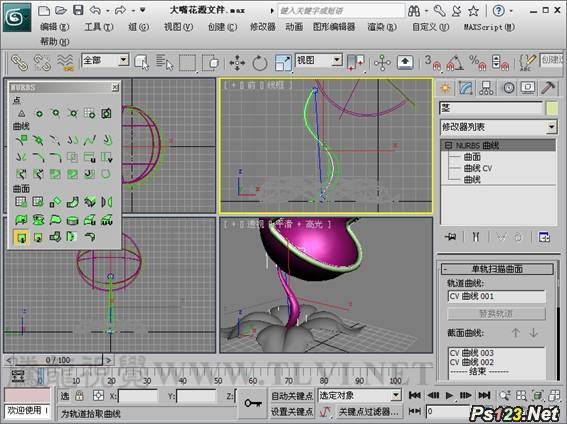The width and height of the screenshot is (567, 424).
Task: Open the MAXScript(M) menu
Action: tap(489, 27)
